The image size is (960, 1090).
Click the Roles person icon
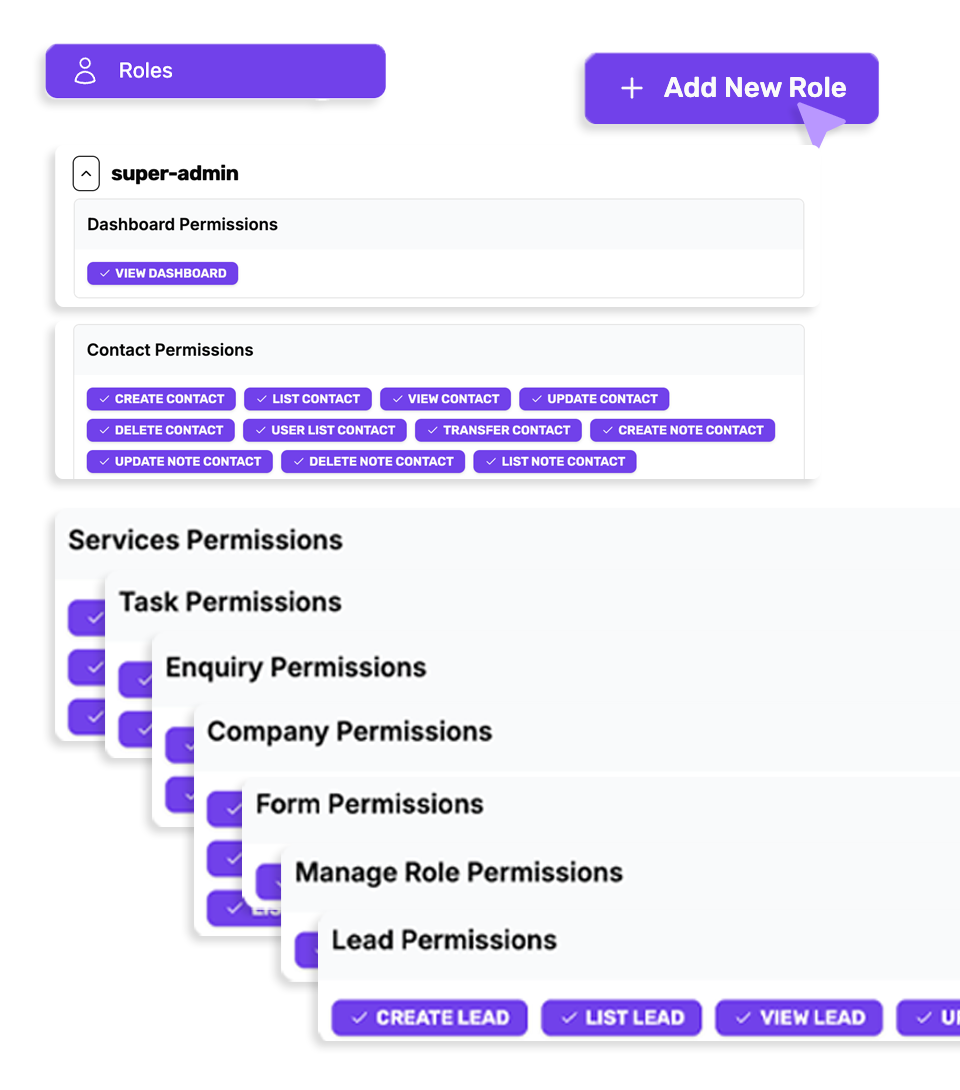[x=86, y=71]
